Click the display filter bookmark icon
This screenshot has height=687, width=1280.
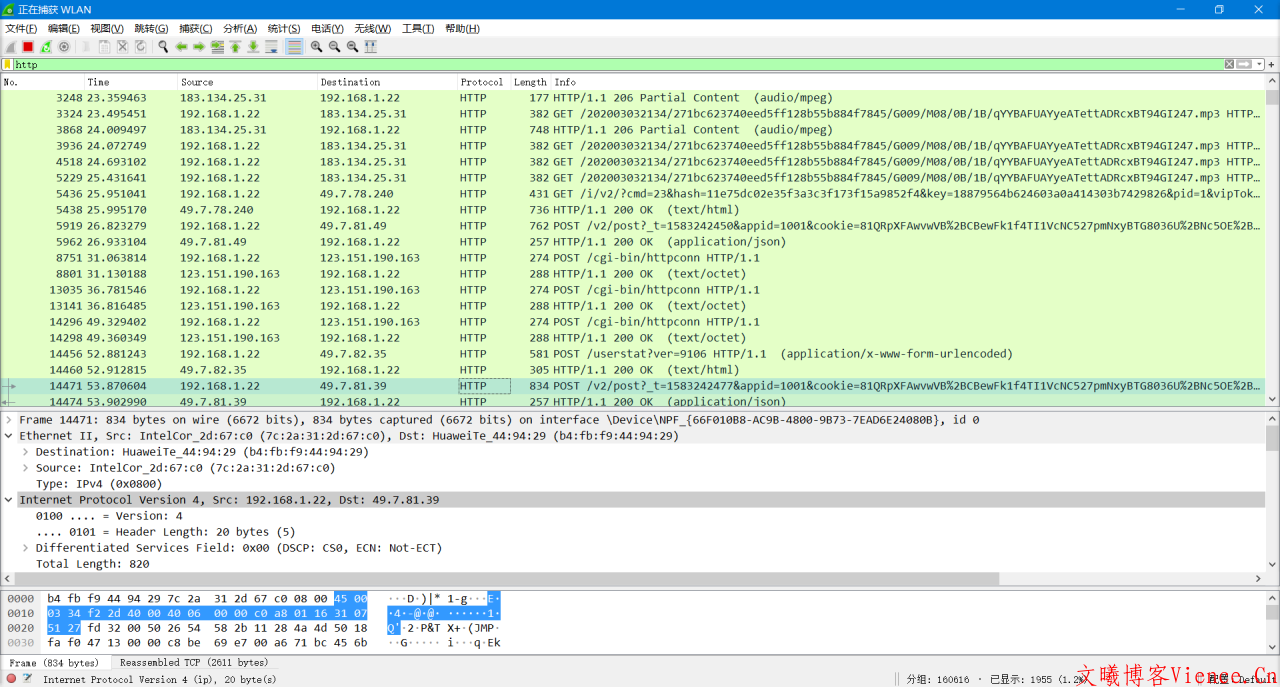click(7, 65)
